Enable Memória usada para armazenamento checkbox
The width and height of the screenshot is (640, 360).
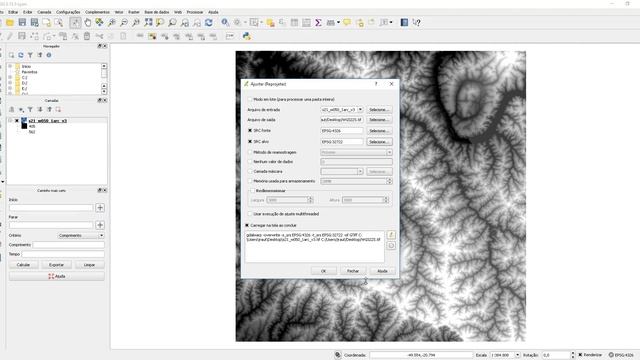(x=250, y=181)
